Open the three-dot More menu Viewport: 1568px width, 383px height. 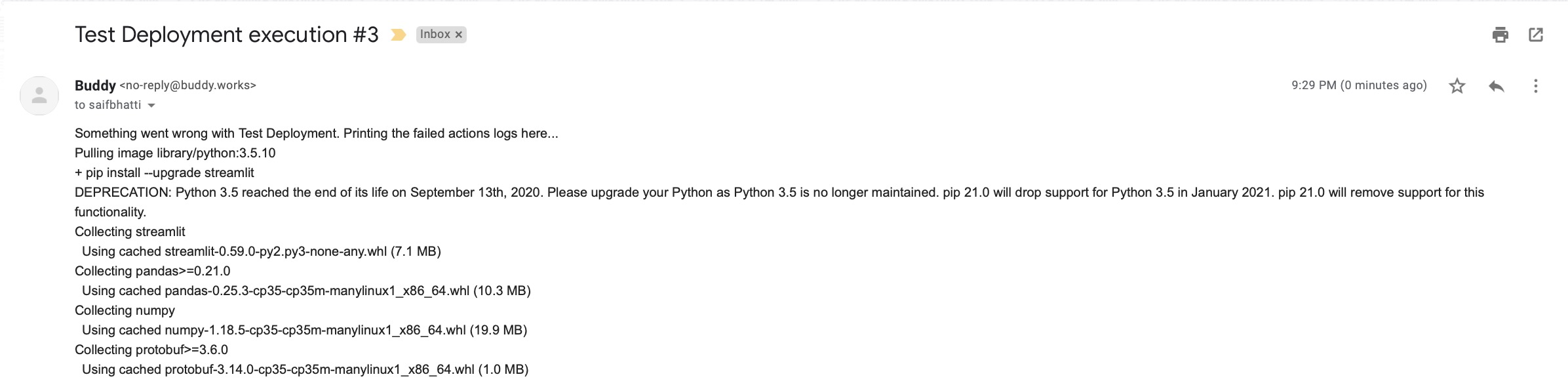(1535, 86)
